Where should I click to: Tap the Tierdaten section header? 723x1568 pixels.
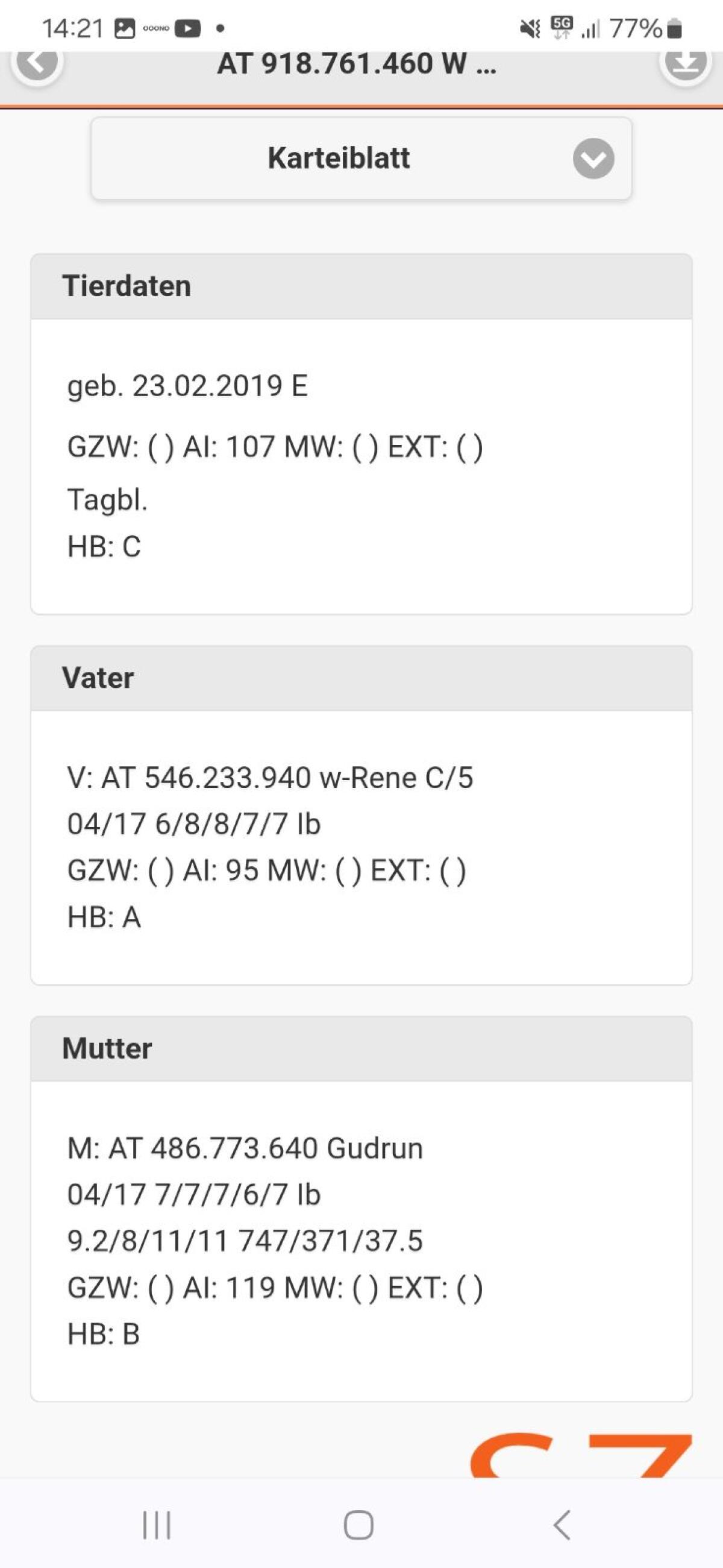coord(361,287)
